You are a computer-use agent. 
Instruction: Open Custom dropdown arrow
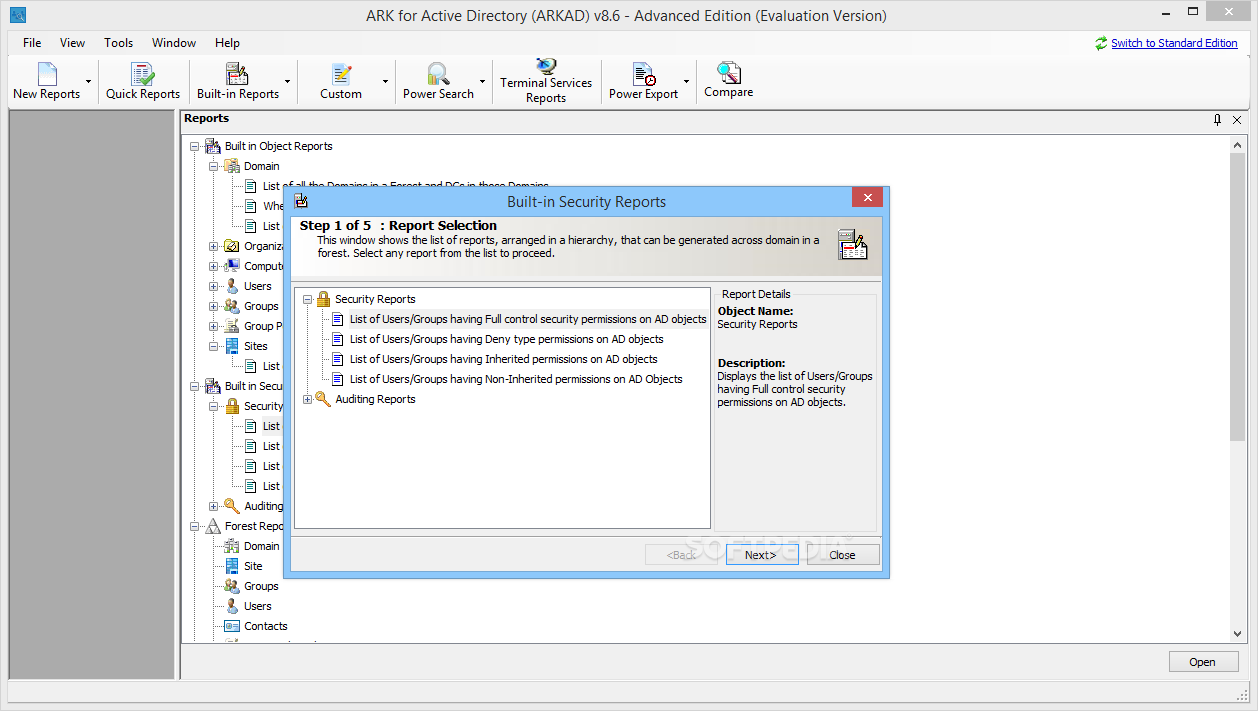[386, 82]
